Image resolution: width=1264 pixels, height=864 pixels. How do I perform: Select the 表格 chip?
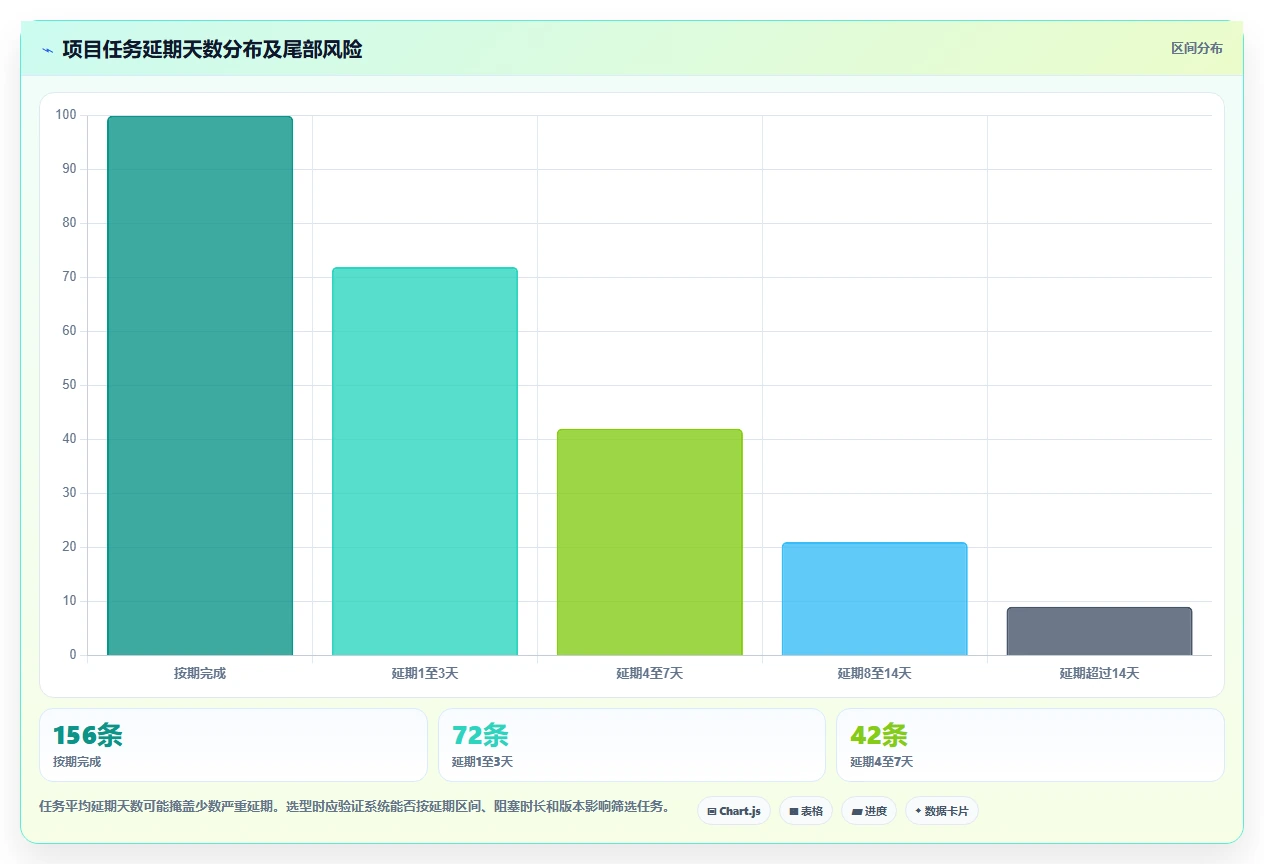coord(805,811)
